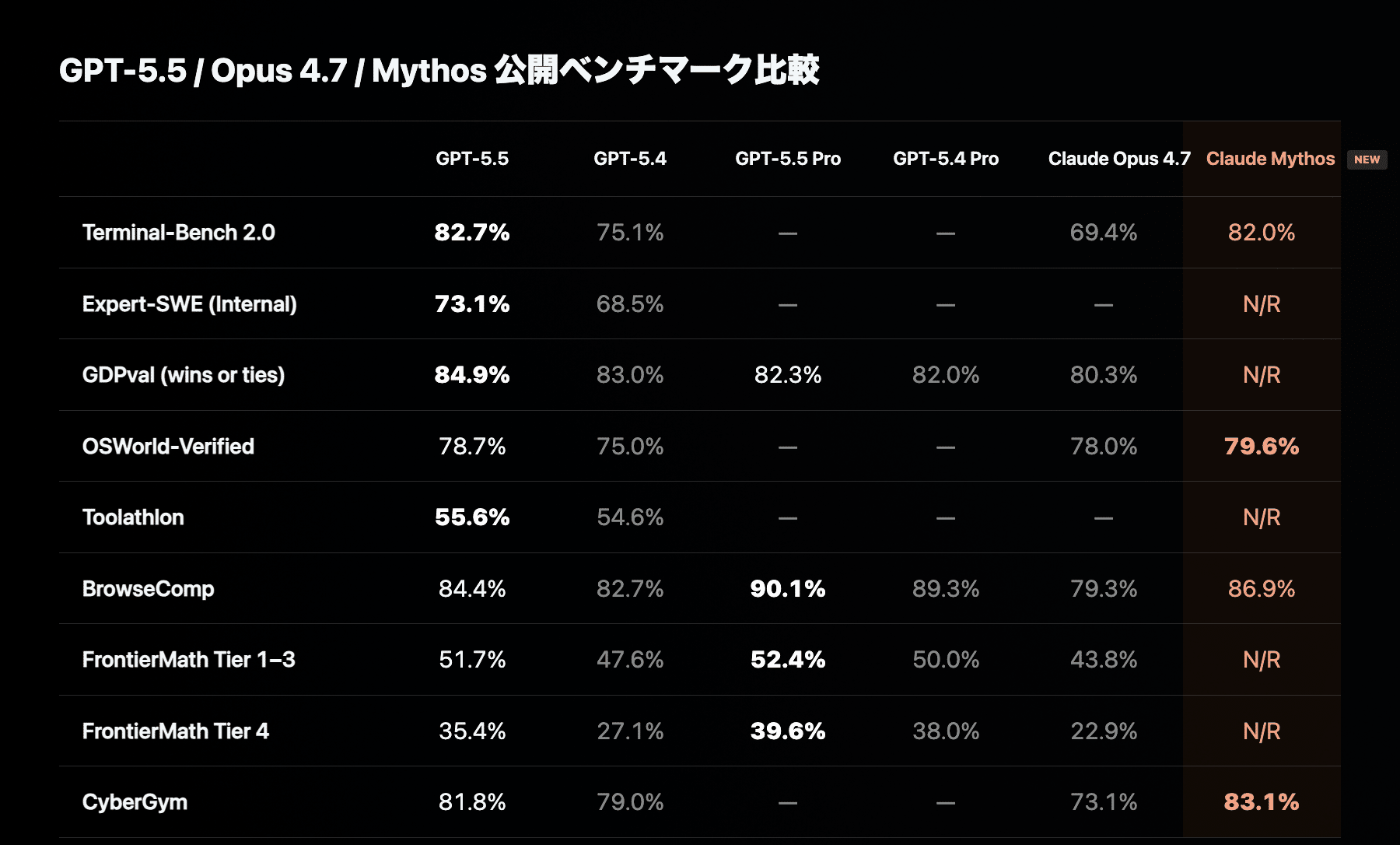Click the 82.7% Terminal-Bench score for GPT-5.5
Image resolution: width=1400 pixels, height=845 pixels.
pos(472,233)
